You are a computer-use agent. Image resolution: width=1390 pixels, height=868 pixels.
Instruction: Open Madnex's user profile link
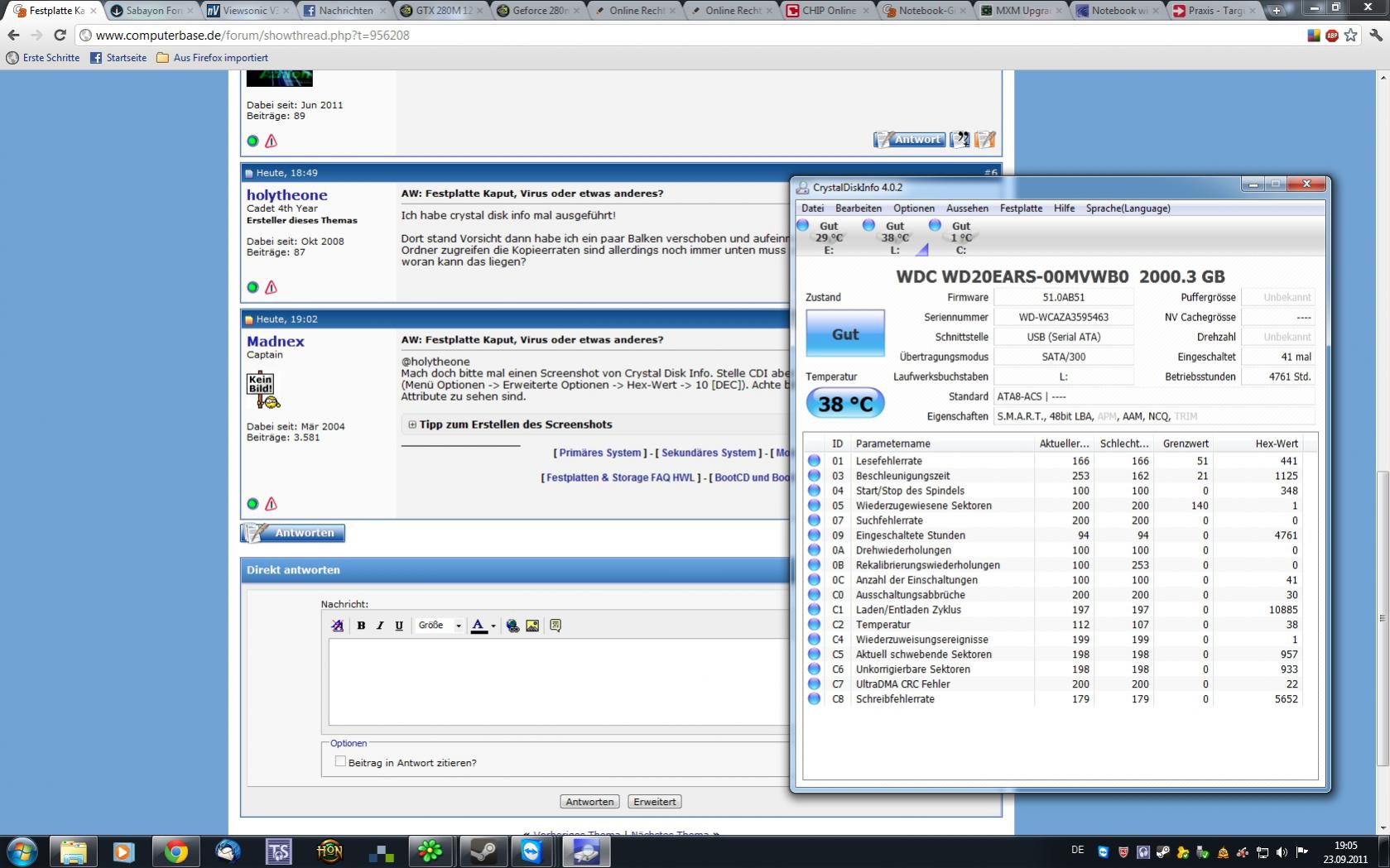coord(276,341)
